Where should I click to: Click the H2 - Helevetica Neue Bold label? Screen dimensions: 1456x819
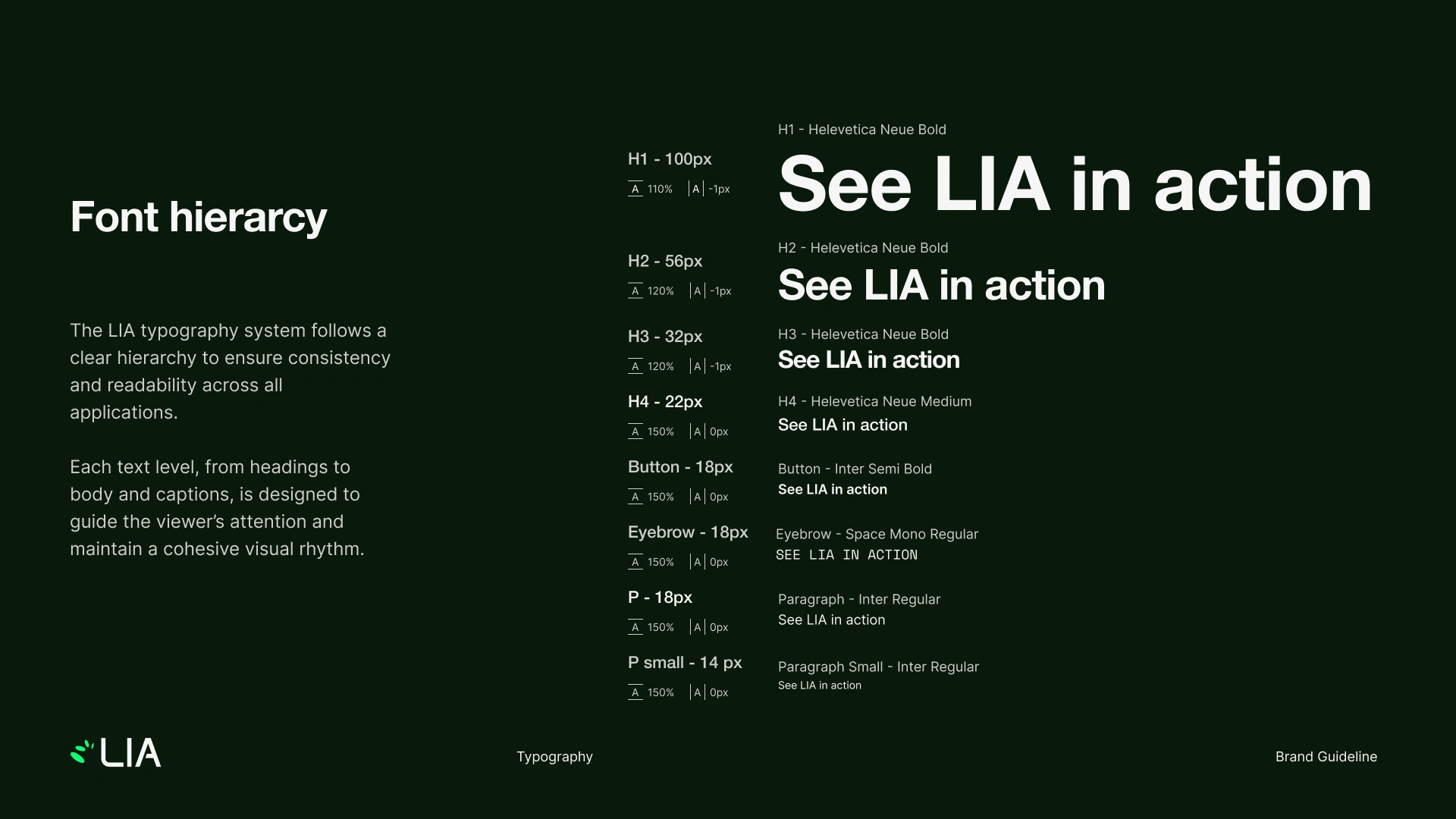pos(862,248)
